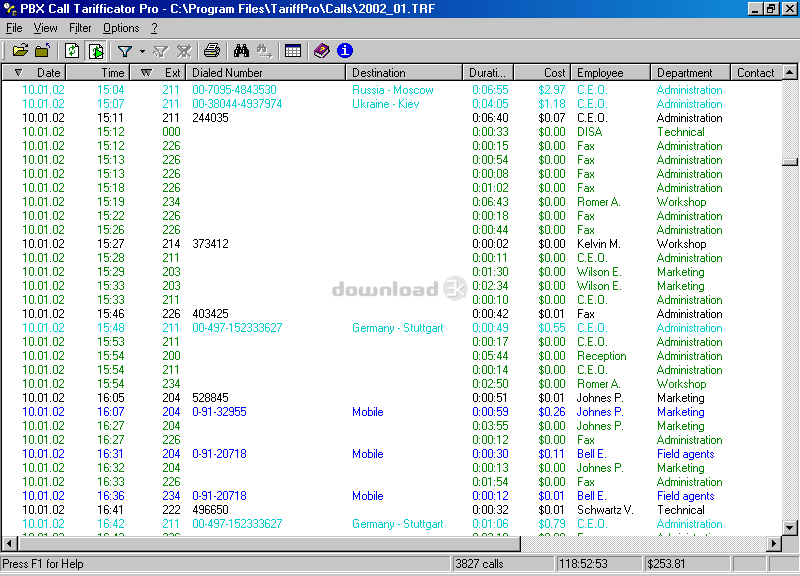Screen dimensions: 800x576
Task: Select Germany - Stuttgart in the 15:48 row
Action: 398,328
